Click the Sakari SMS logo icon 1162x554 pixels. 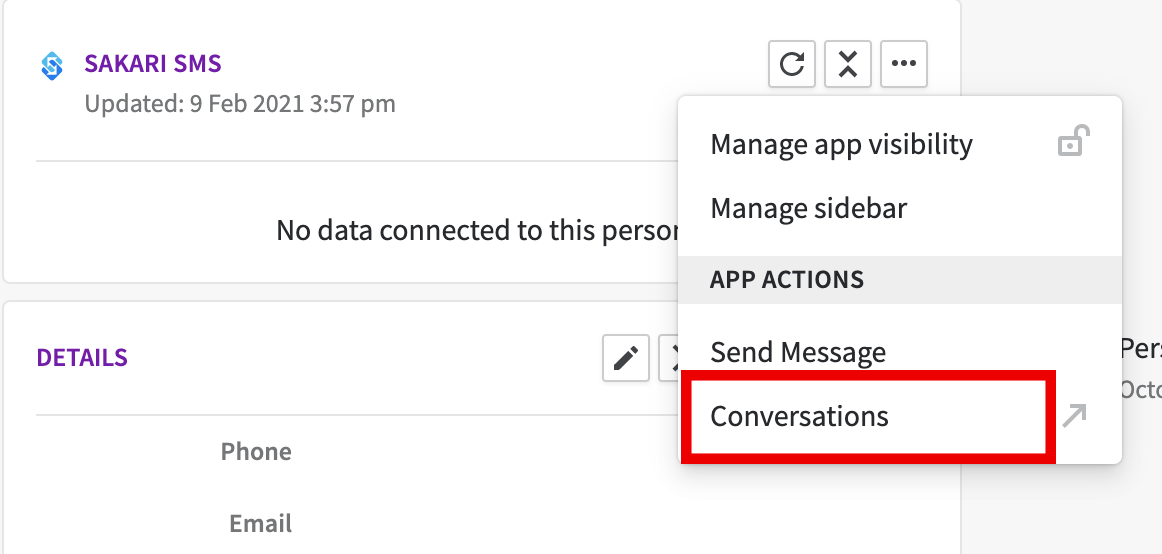[x=52, y=66]
